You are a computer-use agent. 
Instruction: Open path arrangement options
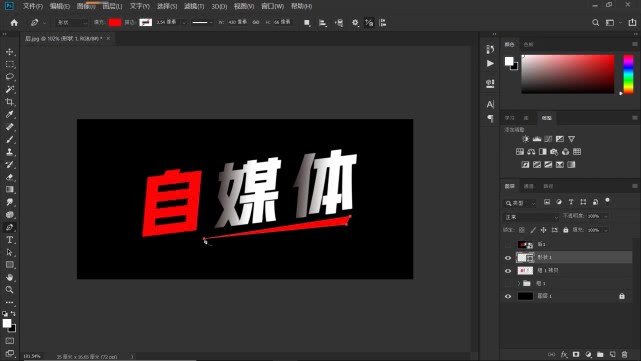point(339,23)
